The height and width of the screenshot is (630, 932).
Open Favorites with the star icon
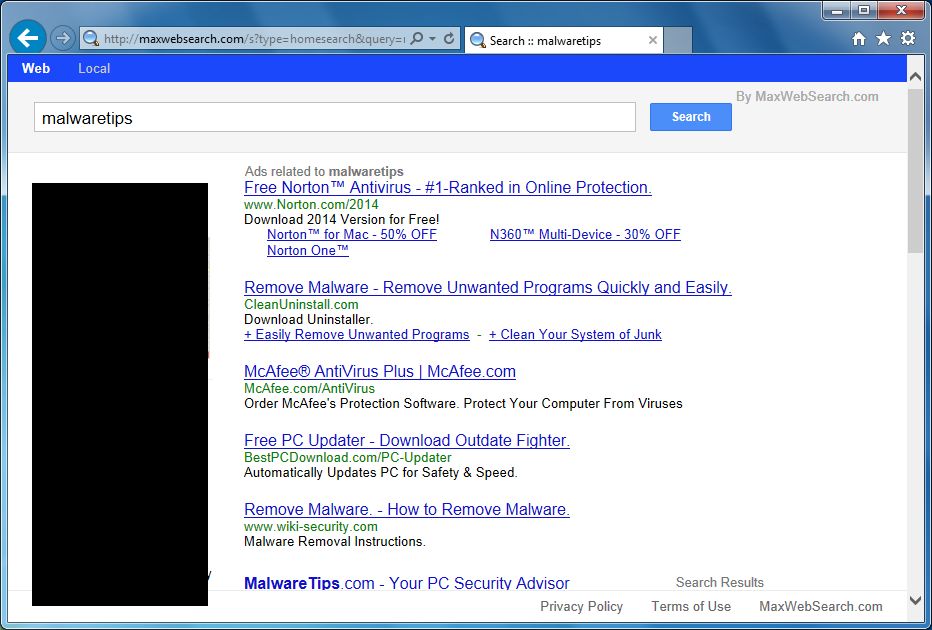point(884,39)
